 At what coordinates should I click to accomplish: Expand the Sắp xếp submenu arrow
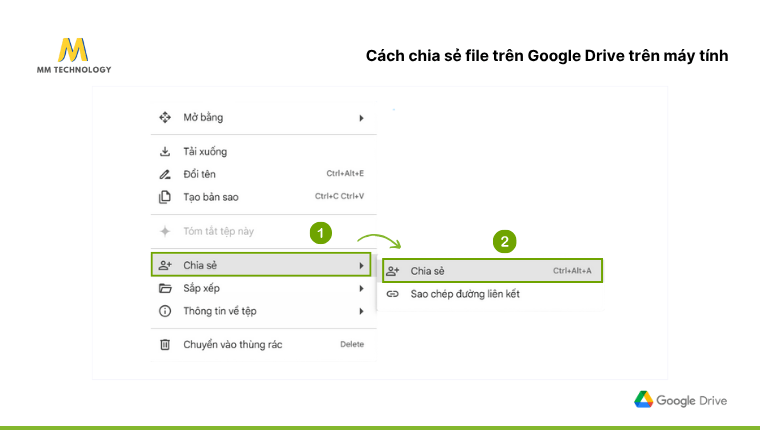click(x=361, y=288)
